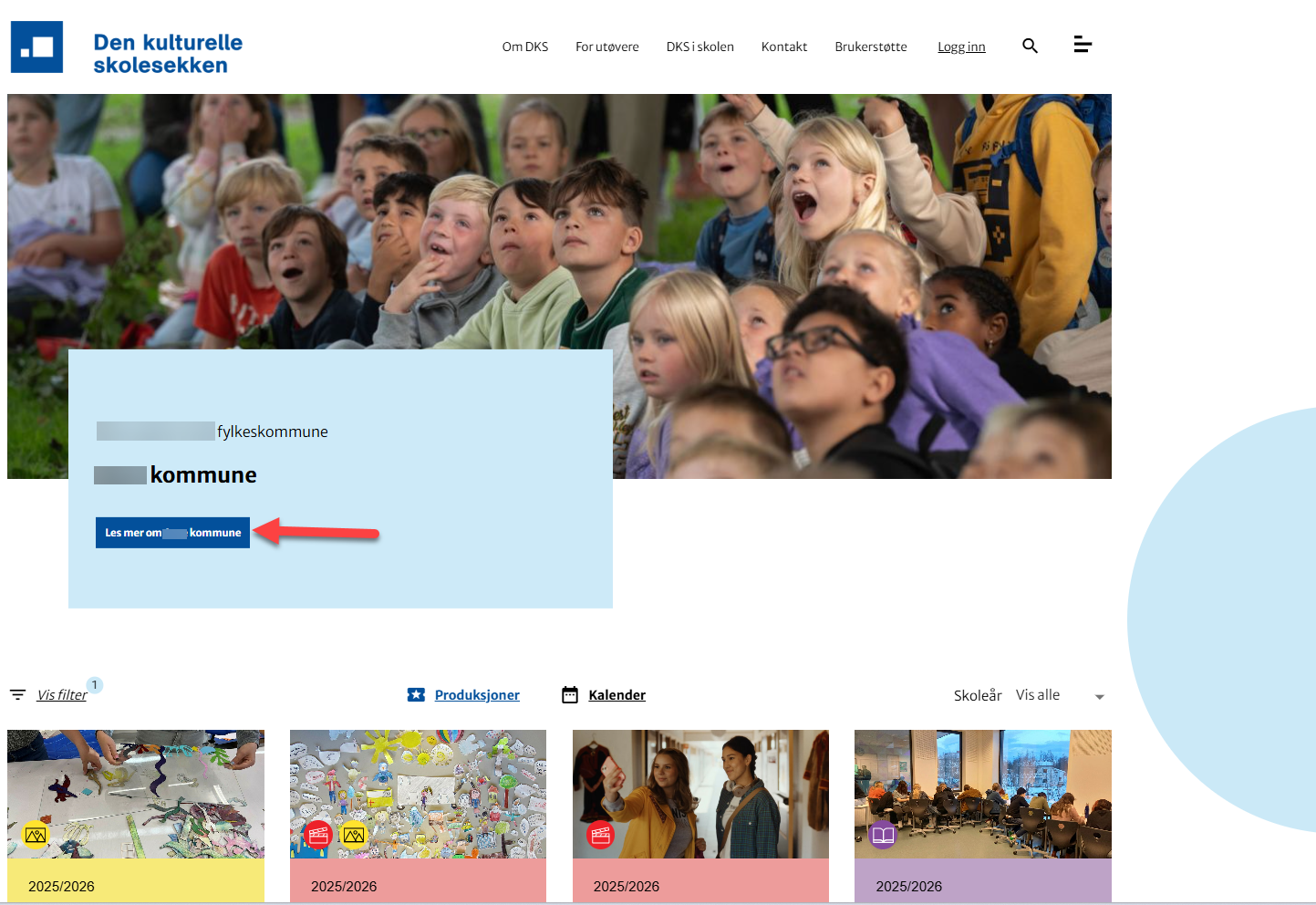Open DKS i skolen menu item

(699, 47)
